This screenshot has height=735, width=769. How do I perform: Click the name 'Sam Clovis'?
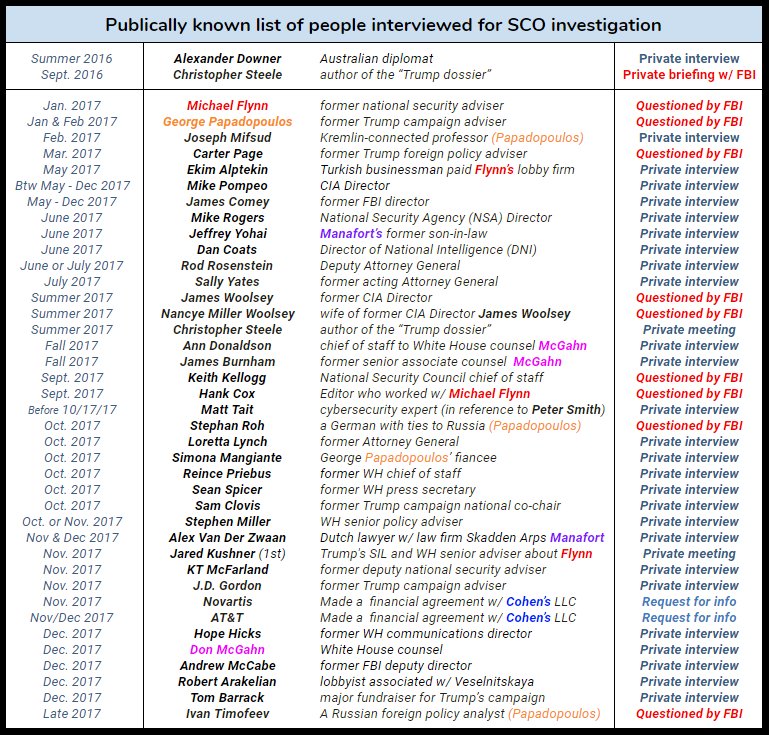pyautogui.click(x=228, y=506)
